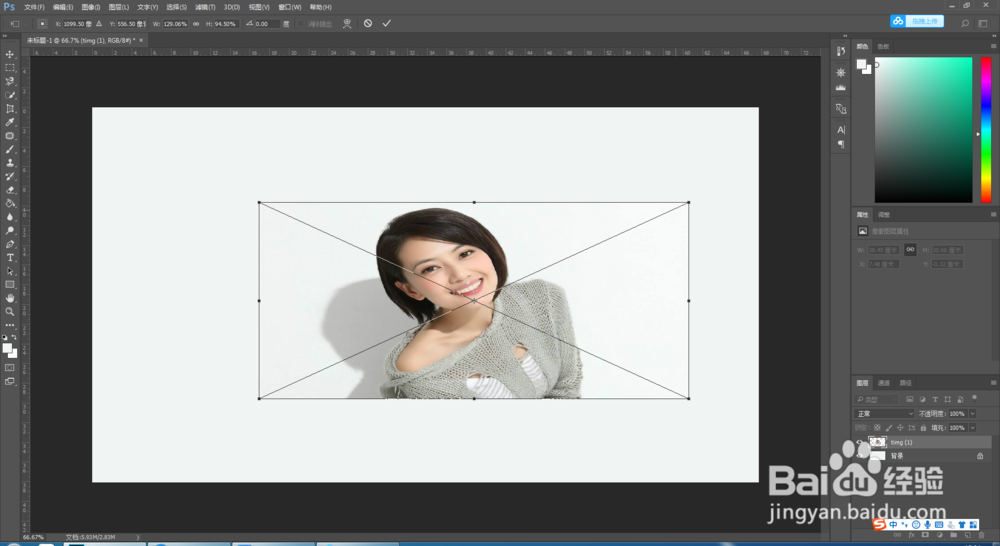Open the 文件(F) menu
The height and width of the screenshot is (546, 1000).
34,7
